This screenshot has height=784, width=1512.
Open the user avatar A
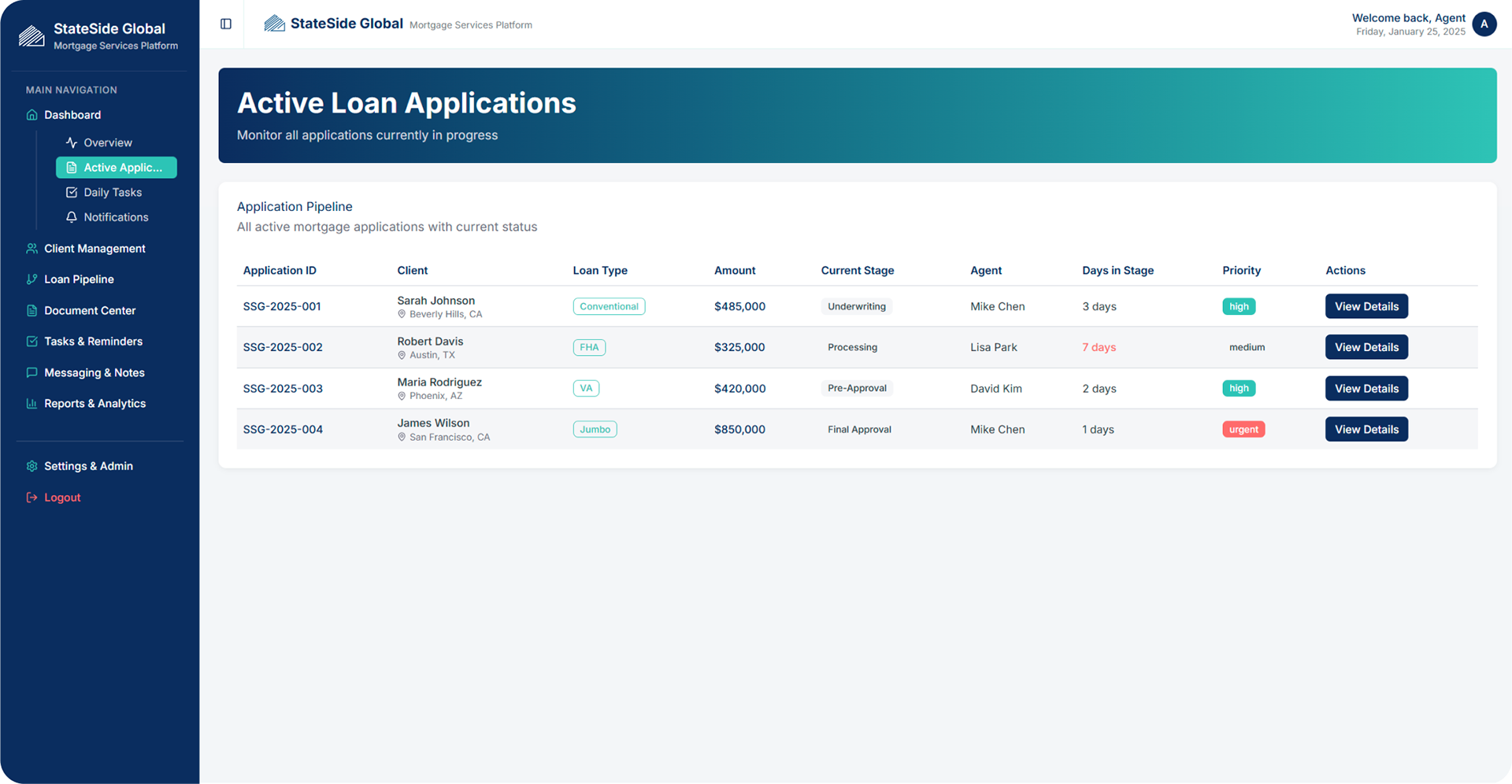click(1484, 24)
